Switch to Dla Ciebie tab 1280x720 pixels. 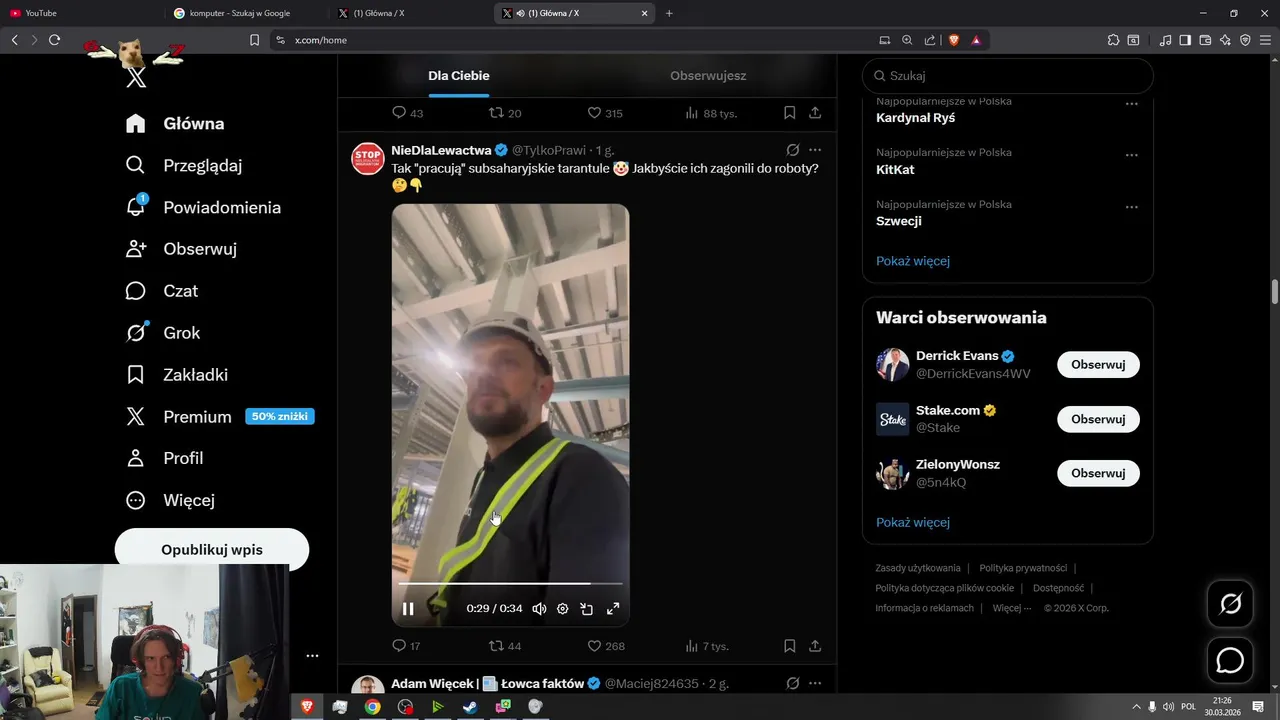tap(459, 75)
